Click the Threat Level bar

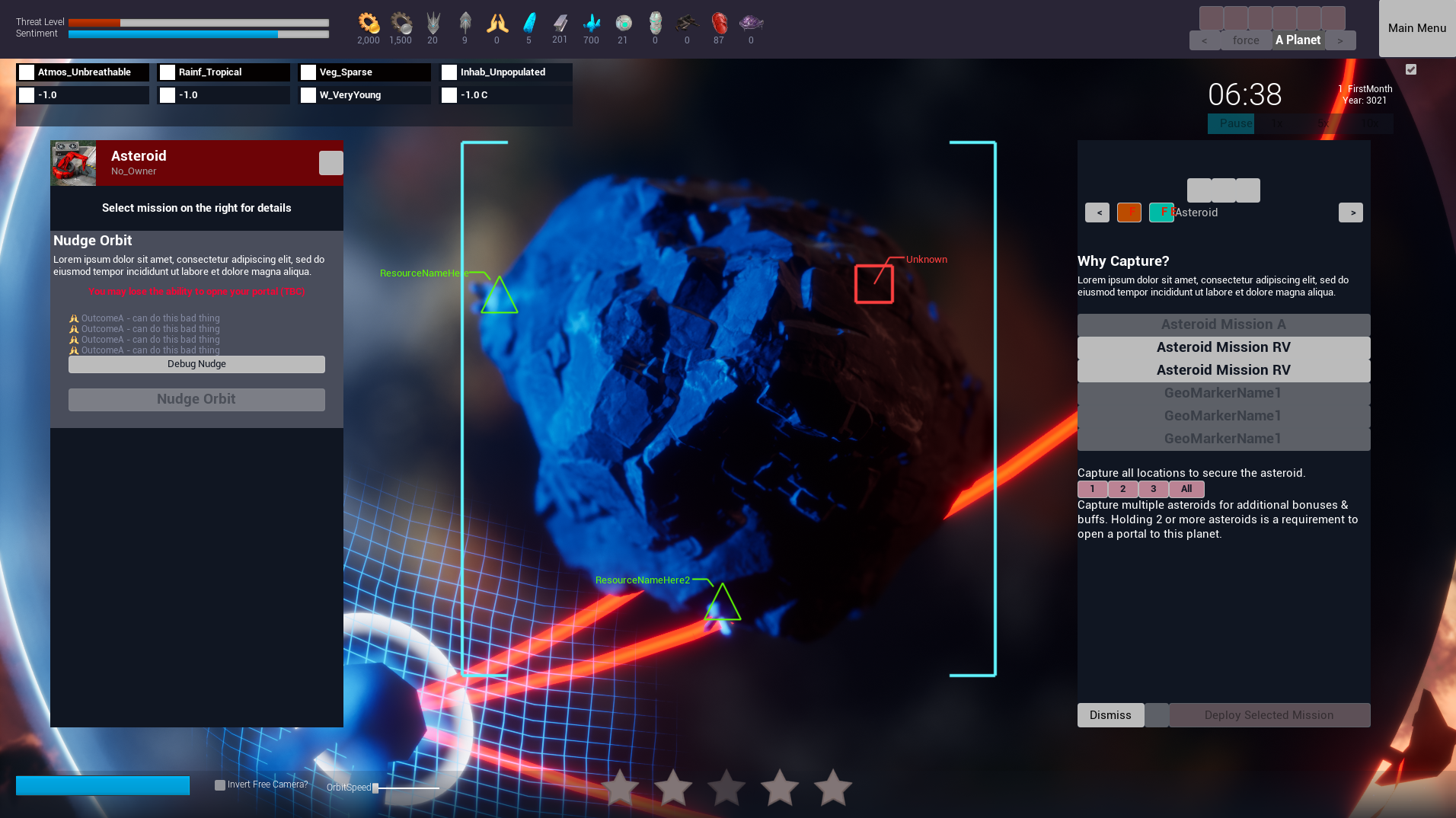[199, 23]
